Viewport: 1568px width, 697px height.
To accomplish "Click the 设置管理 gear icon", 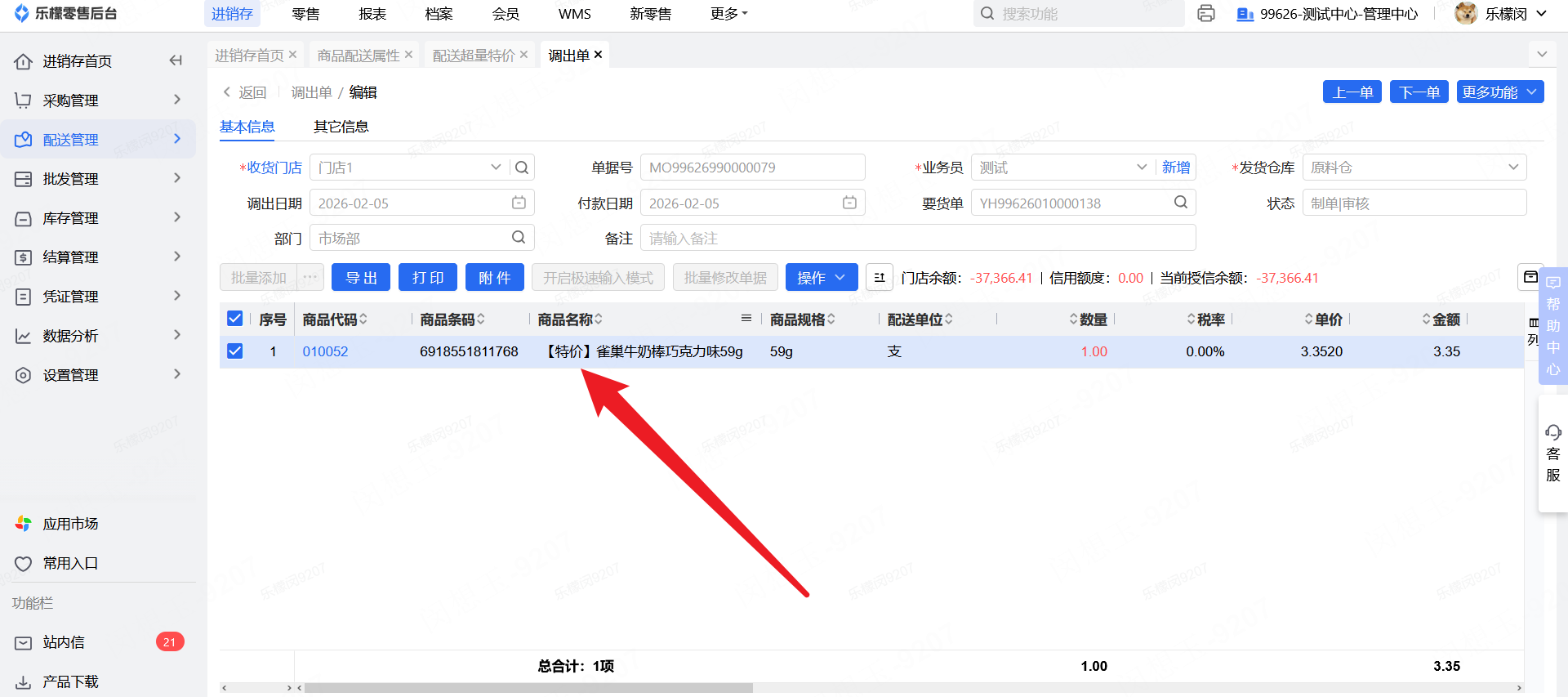I will 23,375.
